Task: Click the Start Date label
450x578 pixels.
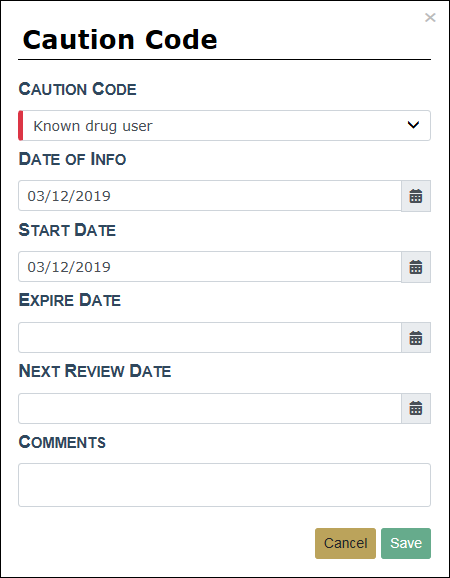Action: 67,230
